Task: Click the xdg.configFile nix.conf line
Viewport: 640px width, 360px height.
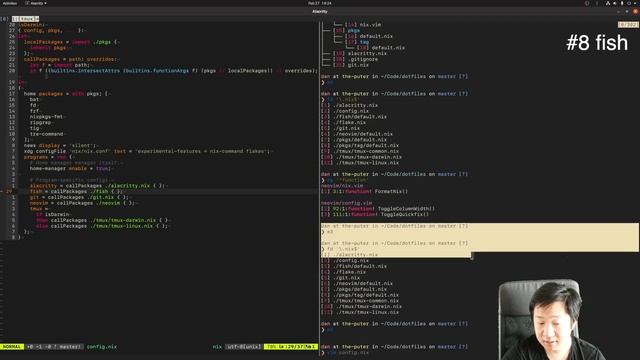Action: pyautogui.click(x=147, y=151)
